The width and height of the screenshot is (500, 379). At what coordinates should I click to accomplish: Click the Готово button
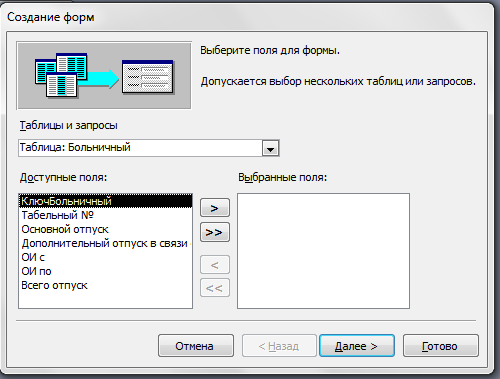pos(441,346)
